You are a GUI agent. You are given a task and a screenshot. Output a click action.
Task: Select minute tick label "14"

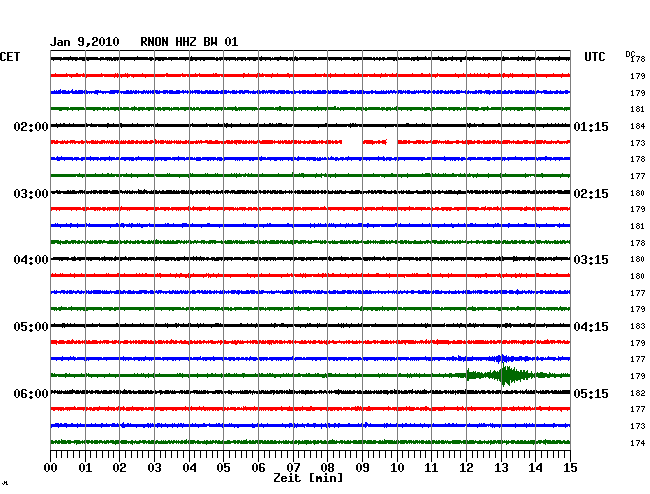tap(535, 468)
